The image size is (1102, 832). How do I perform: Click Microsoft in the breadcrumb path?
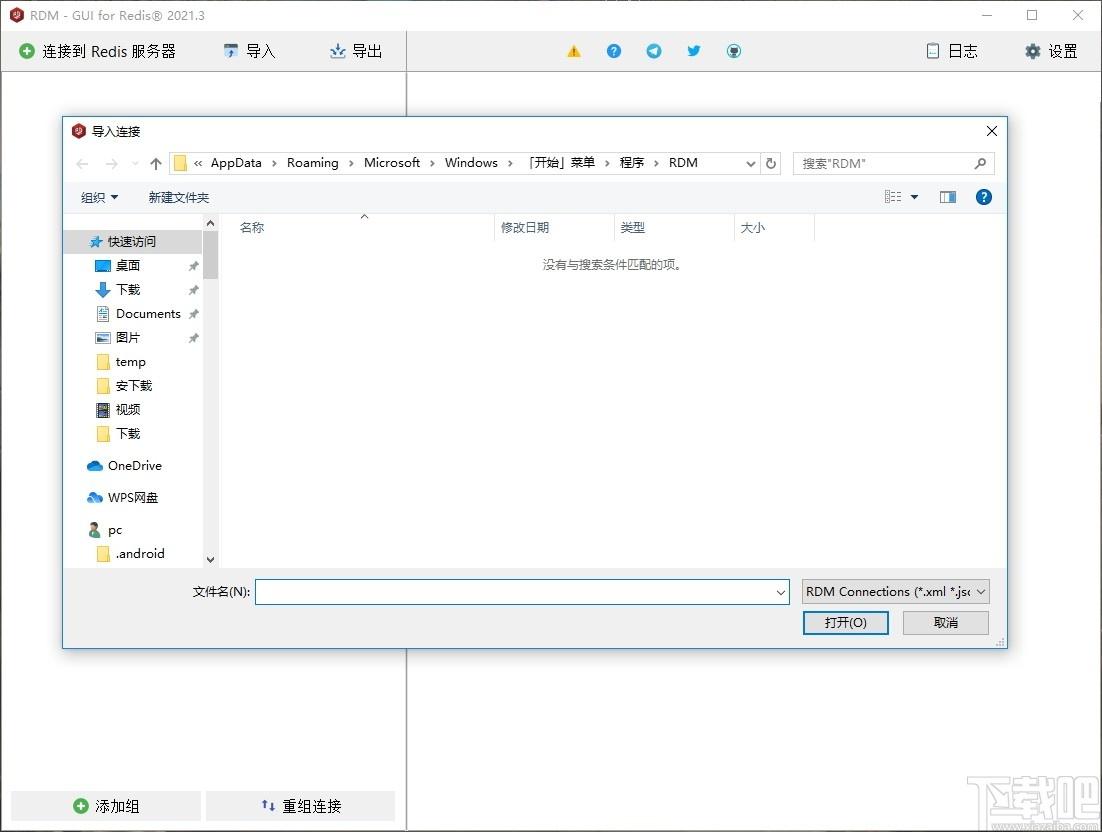(x=392, y=163)
